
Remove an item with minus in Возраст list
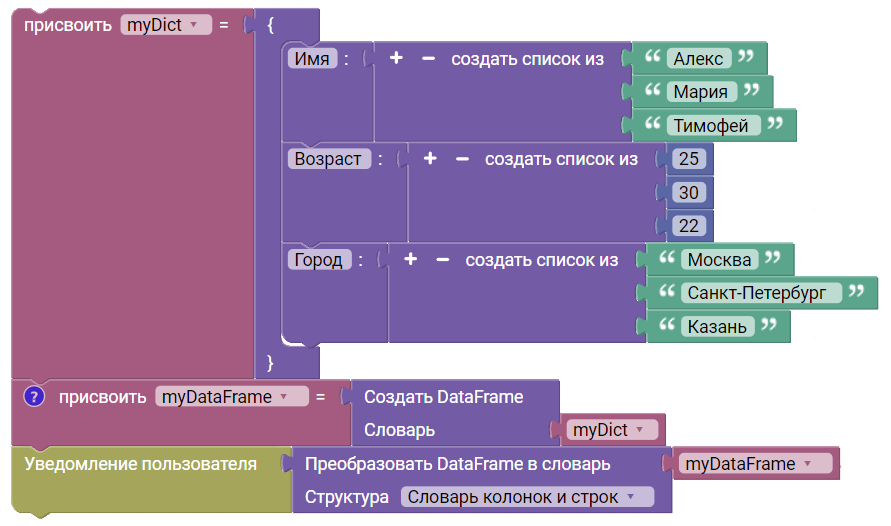tap(463, 159)
